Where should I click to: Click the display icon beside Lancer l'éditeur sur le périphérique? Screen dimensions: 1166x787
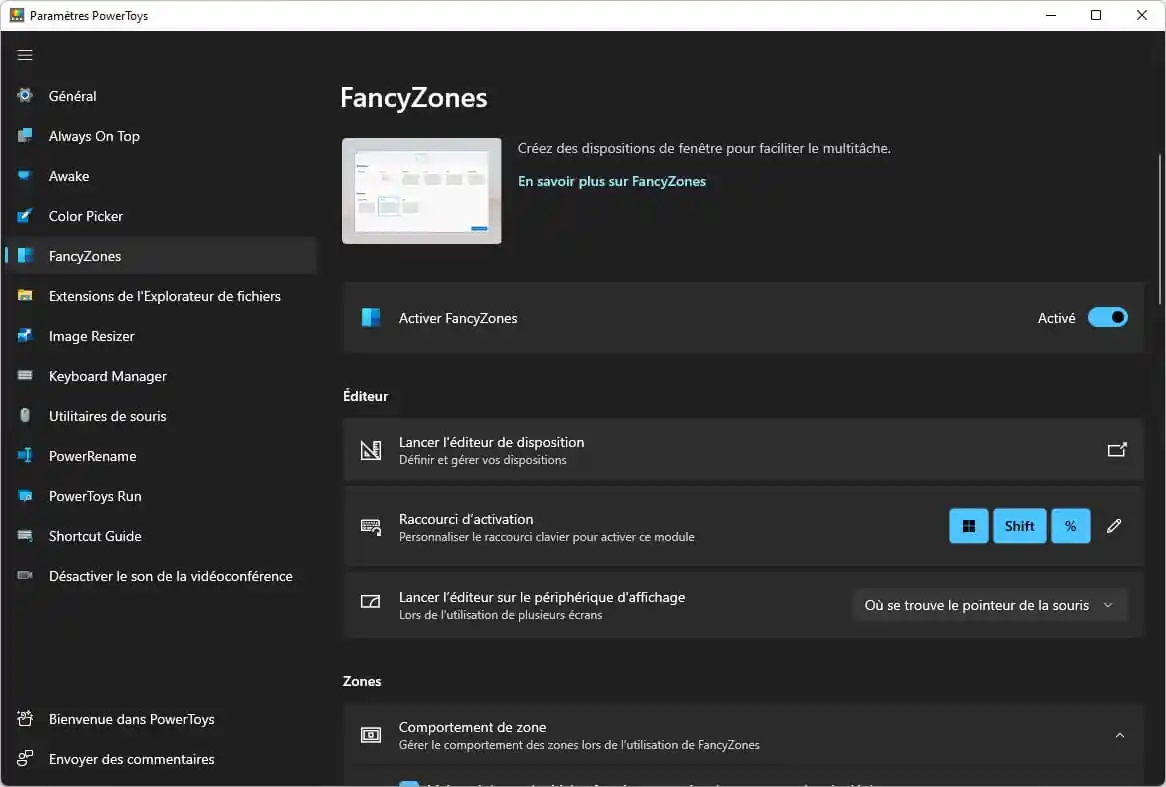[370, 601]
